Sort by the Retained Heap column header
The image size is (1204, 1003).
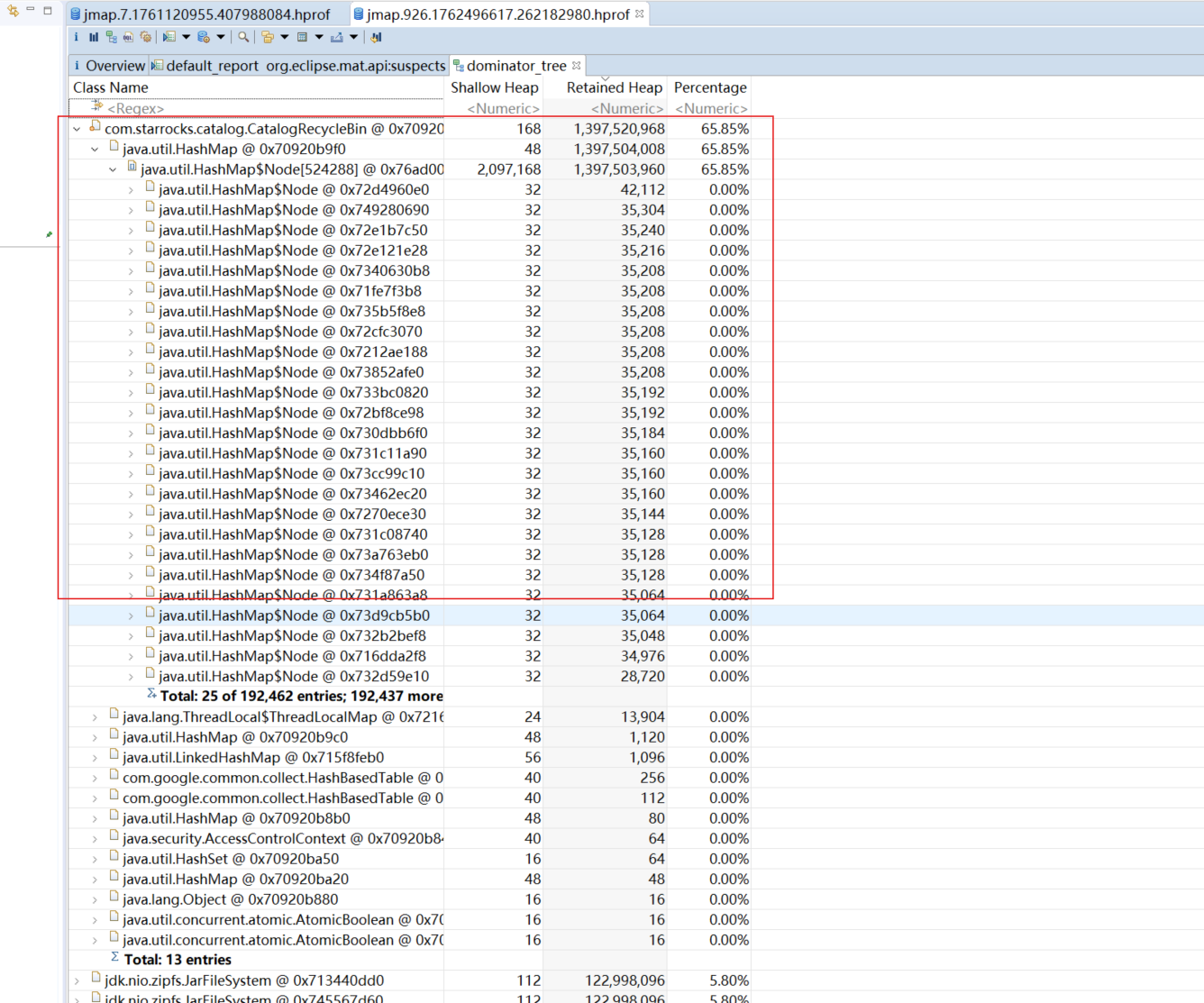pyautogui.click(x=614, y=87)
